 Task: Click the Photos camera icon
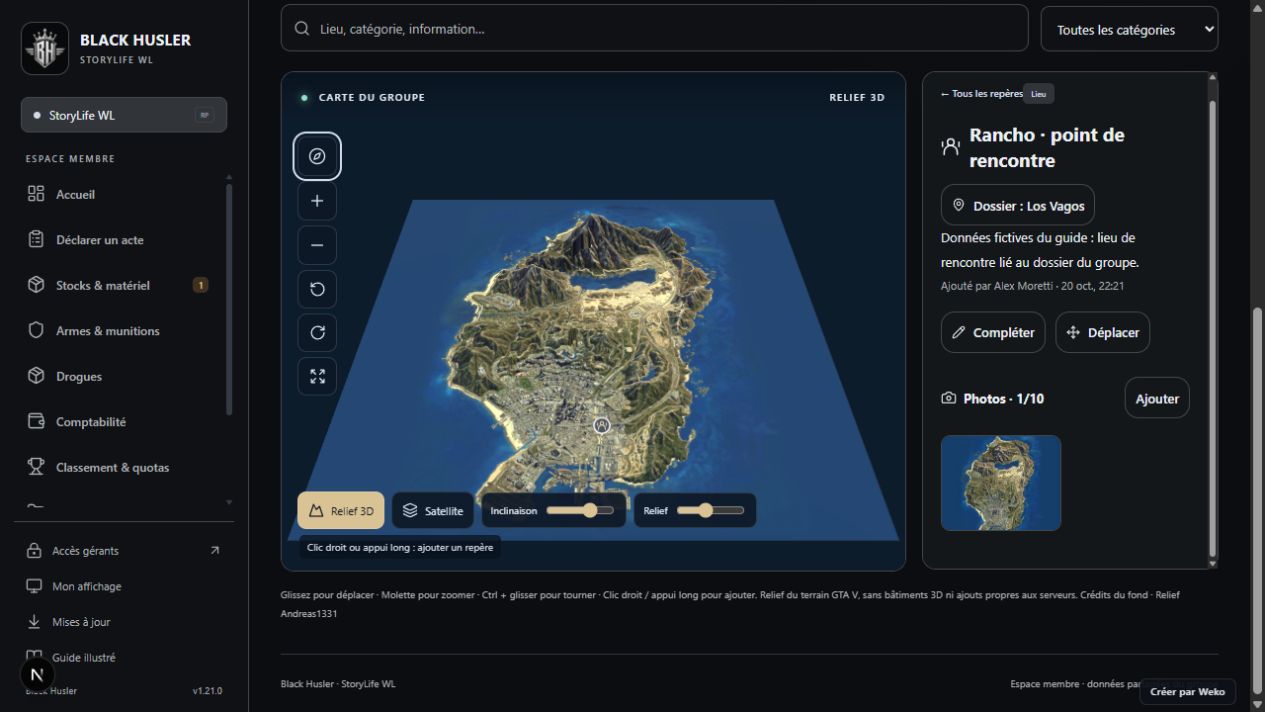(x=948, y=398)
